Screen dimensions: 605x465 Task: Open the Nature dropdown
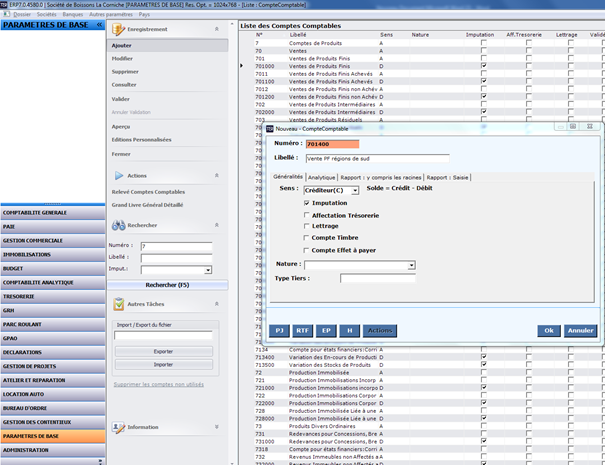click(411, 265)
